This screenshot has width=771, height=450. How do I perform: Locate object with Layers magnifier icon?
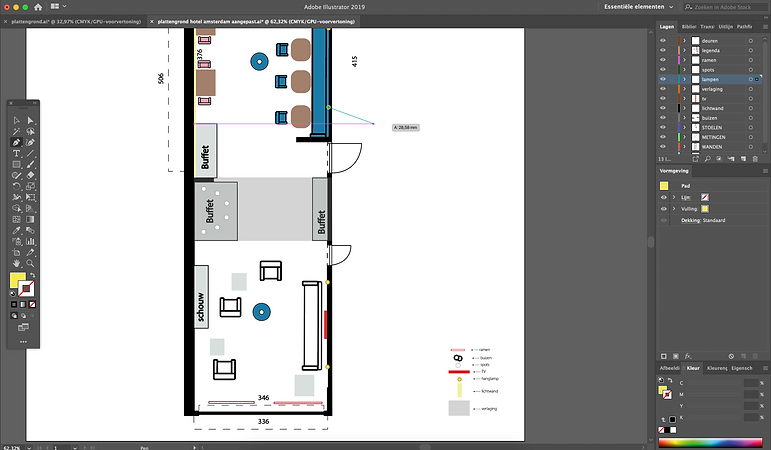[x=707, y=159]
